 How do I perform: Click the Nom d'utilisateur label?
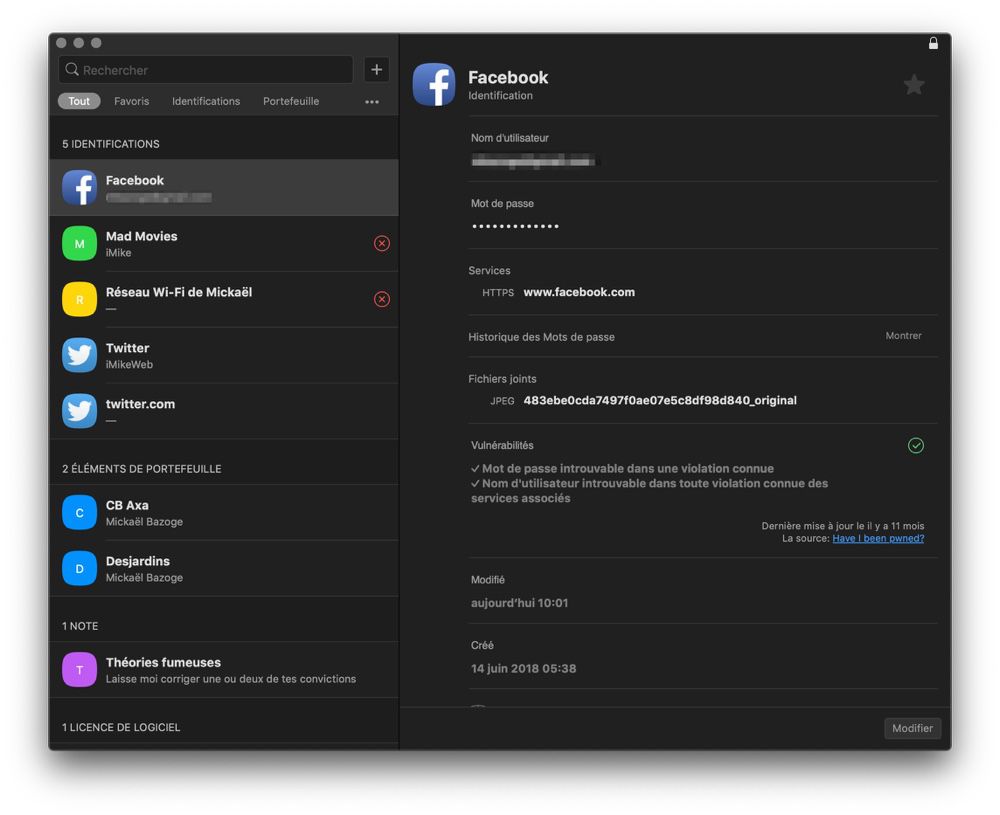click(x=510, y=138)
